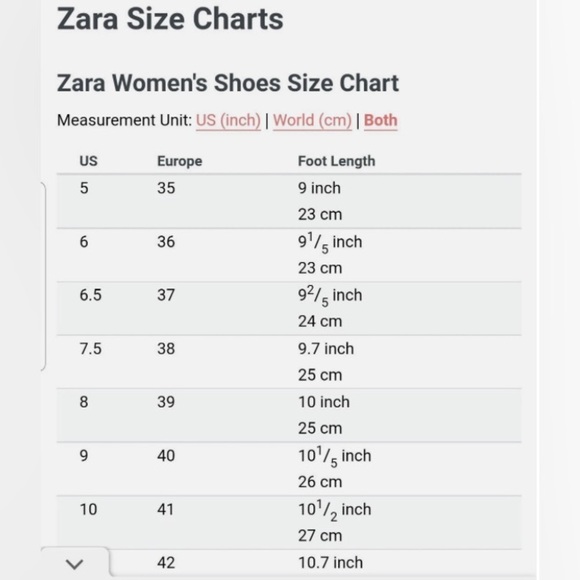Click Zara Women's Shoes Size Chart heading

click(x=228, y=83)
